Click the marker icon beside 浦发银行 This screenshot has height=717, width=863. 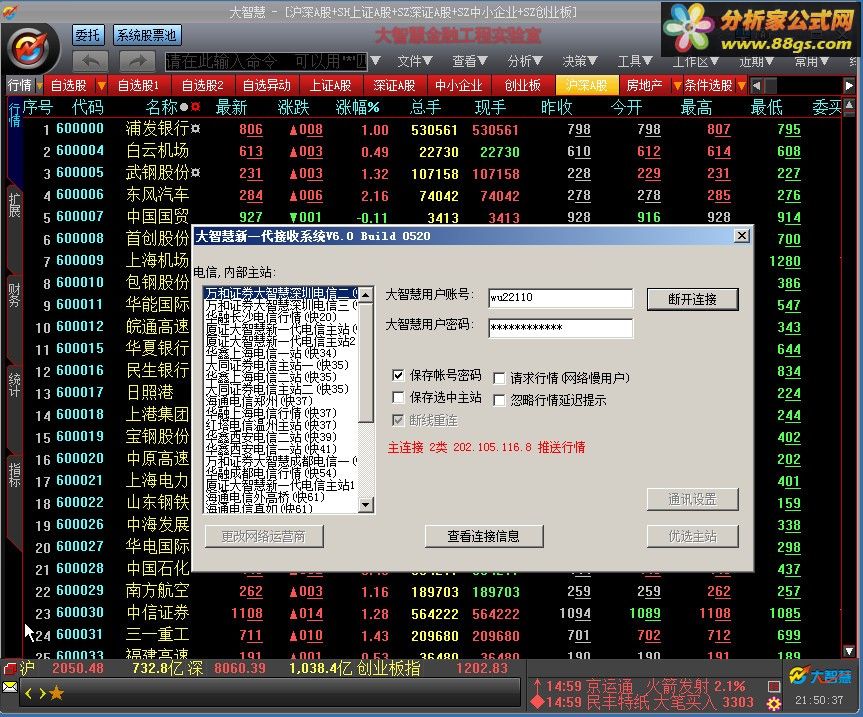click(195, 128)
